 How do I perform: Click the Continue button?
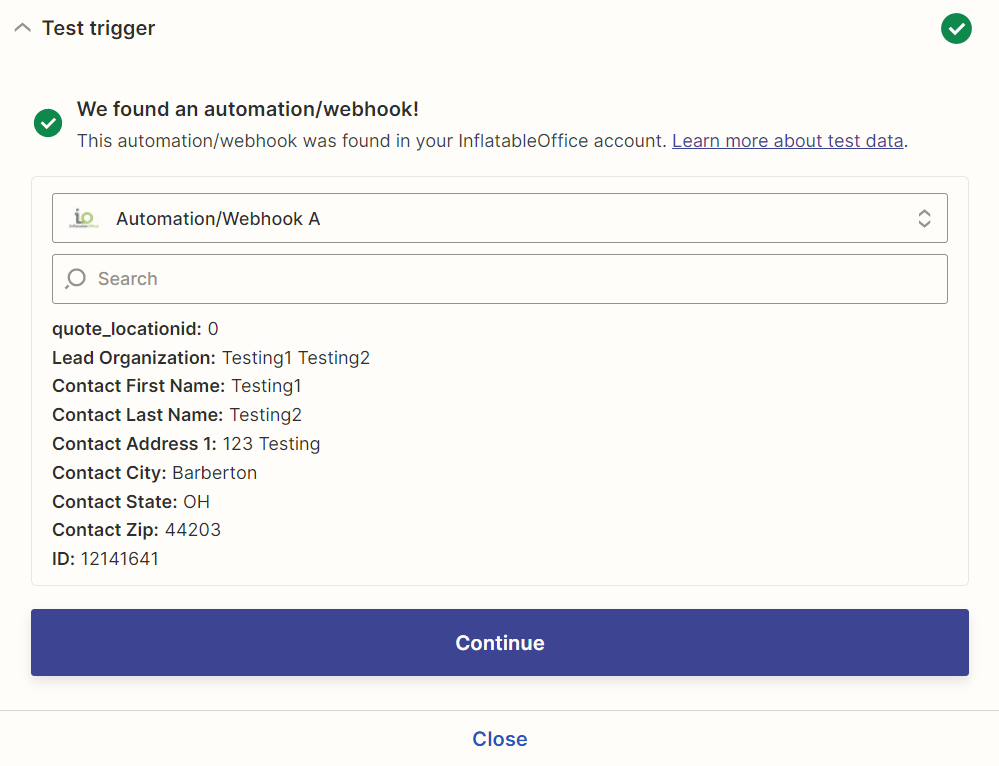(500, 642)
